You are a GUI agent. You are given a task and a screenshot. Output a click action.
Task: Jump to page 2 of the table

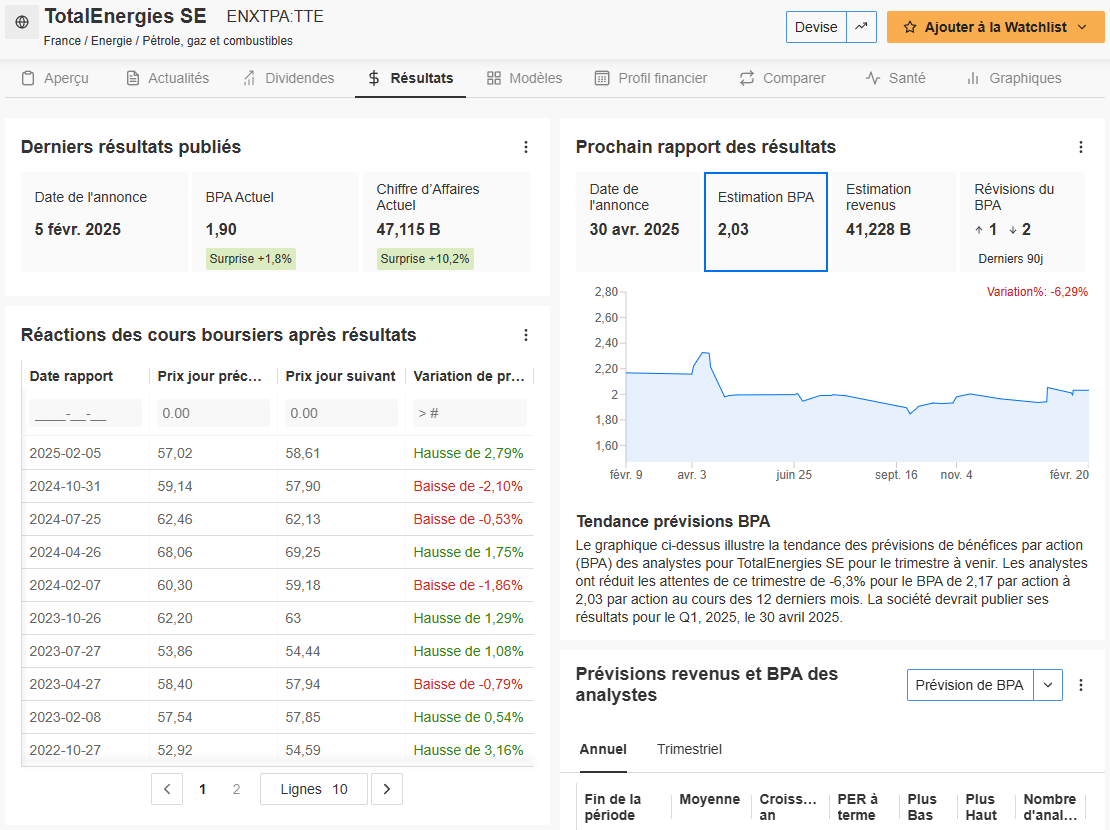pos(236,789)
